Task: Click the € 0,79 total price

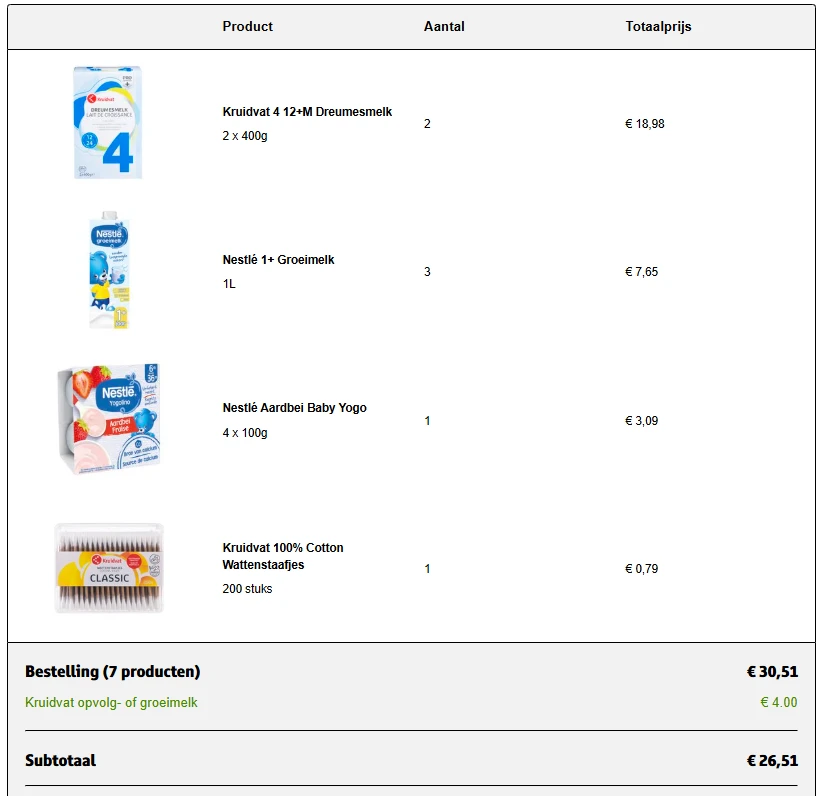Action: coord(641,569)
